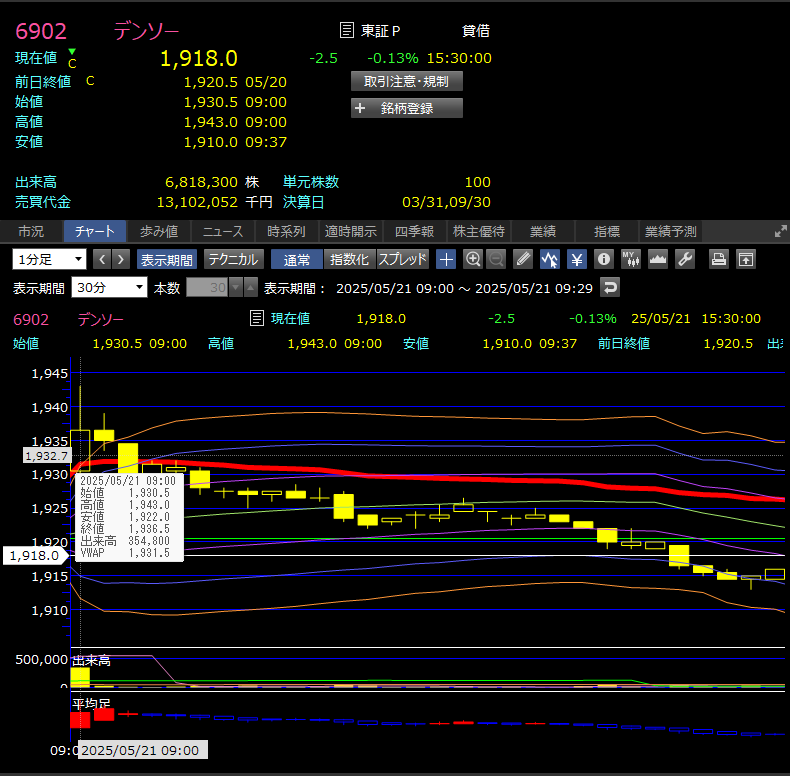Screen dimensions: 790x776
Task: Click the previous period arrow button
Action: tap(102, 260)
